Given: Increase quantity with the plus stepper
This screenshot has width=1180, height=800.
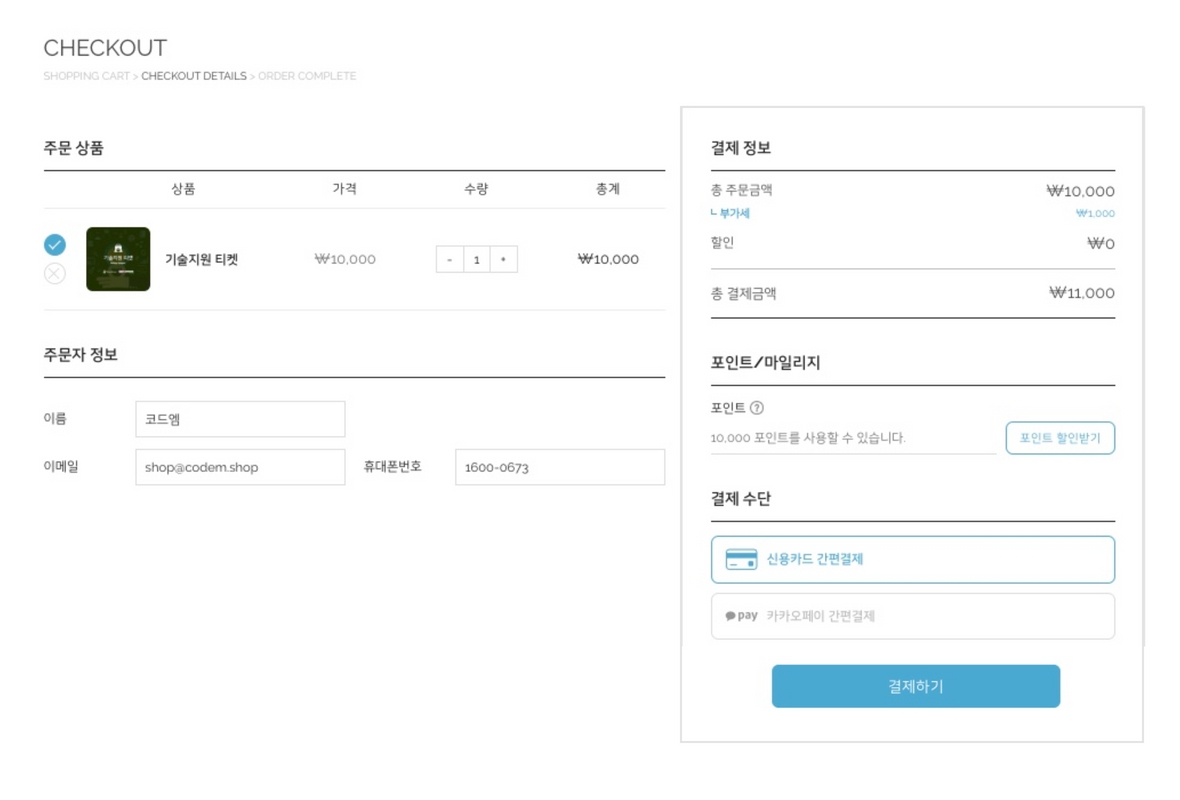Looking at the screenshot, I should 501,259.
